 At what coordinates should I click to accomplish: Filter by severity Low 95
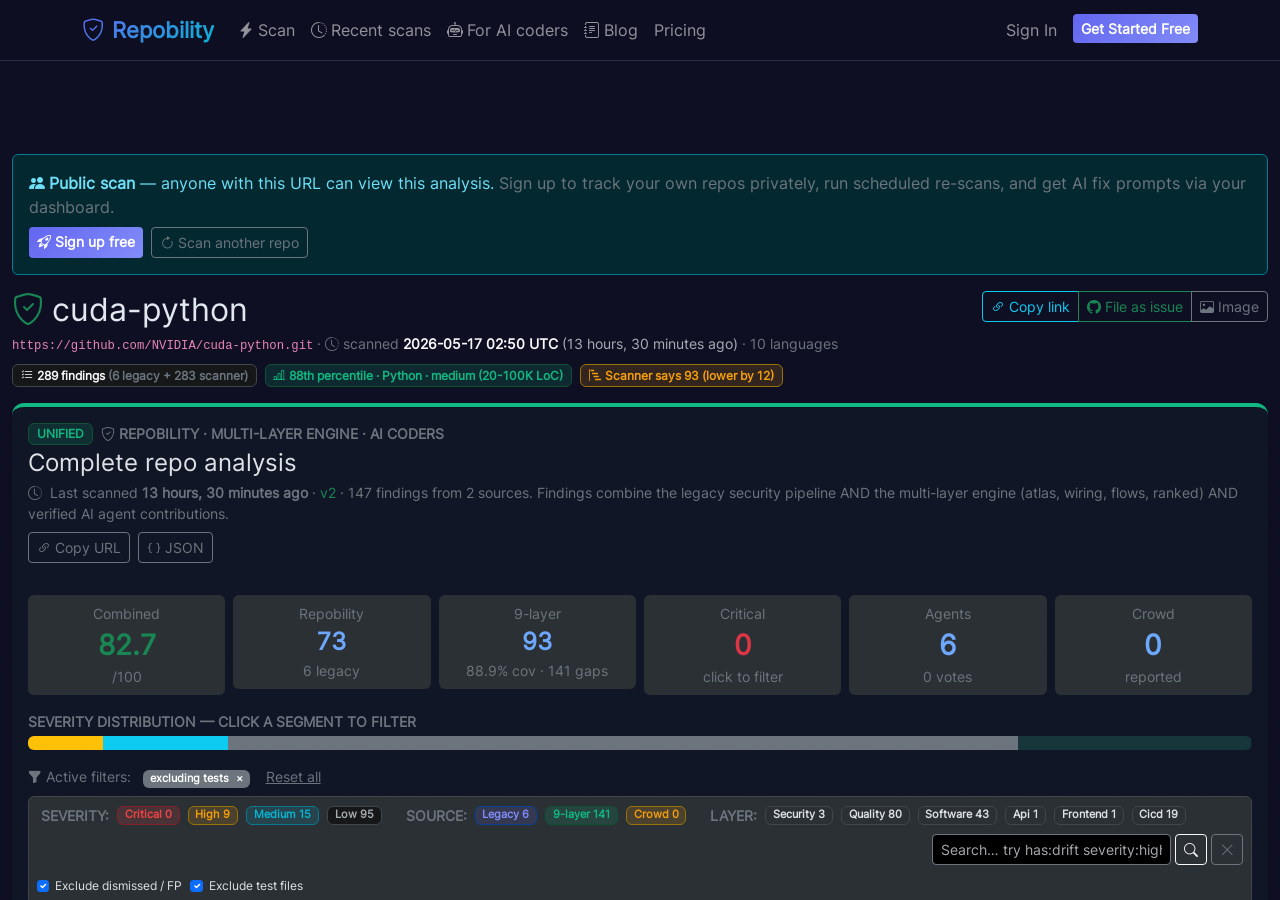coord(354,815)
